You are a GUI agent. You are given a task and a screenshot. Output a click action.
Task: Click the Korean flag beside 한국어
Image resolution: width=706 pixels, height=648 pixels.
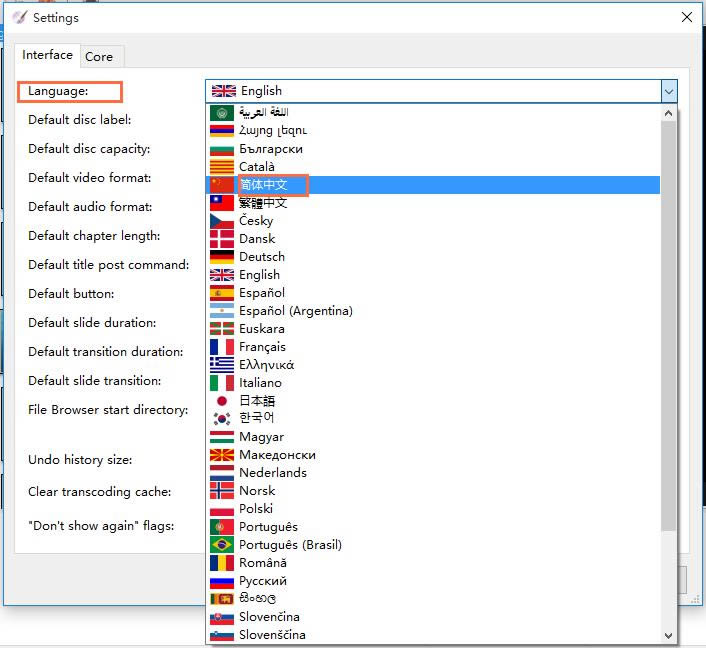(x=222, y=418)
